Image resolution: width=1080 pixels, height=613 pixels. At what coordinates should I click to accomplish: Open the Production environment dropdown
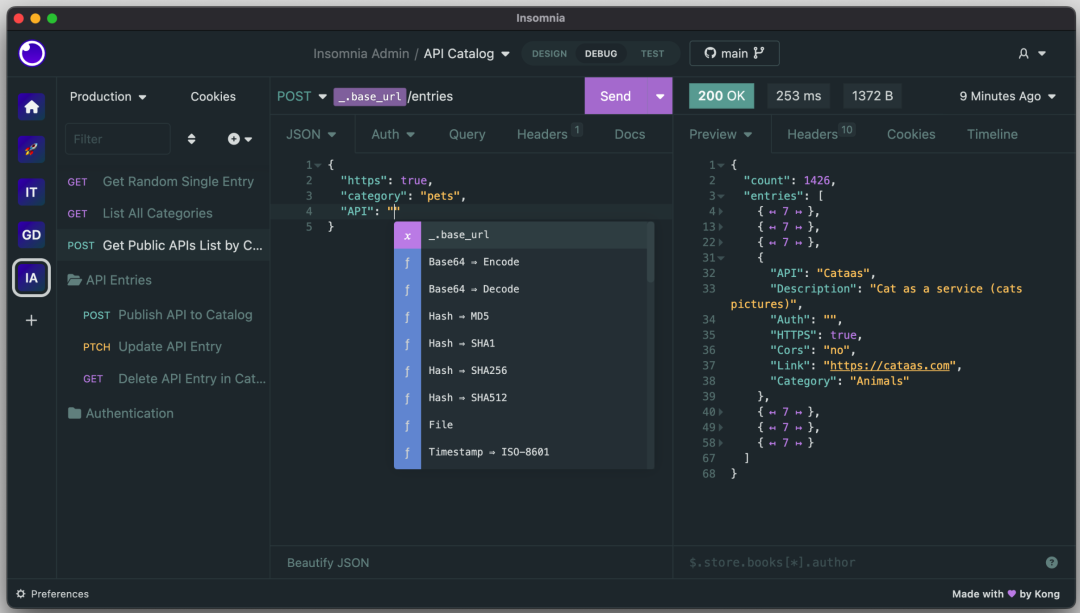[108, 97]
